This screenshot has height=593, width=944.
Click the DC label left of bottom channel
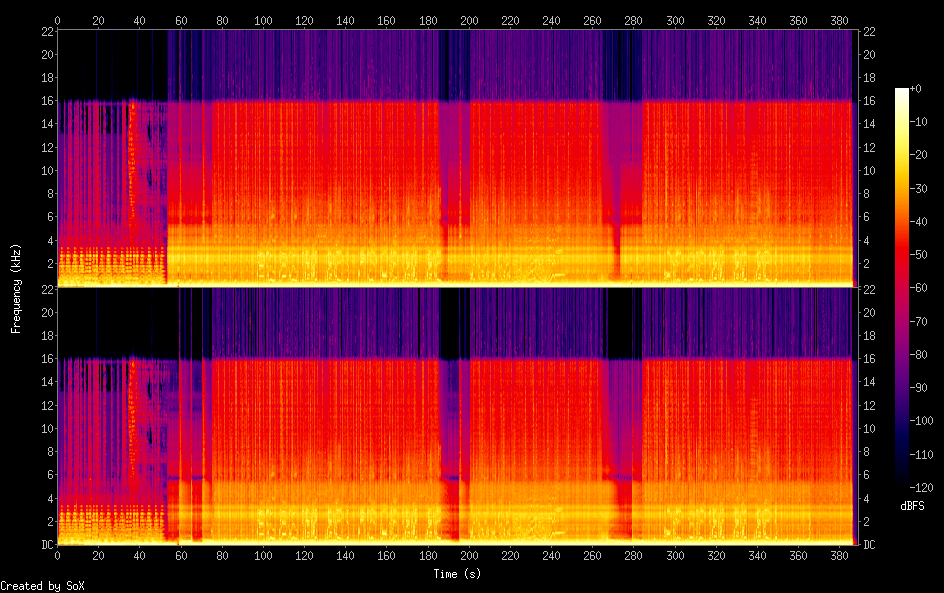[45, 545]
